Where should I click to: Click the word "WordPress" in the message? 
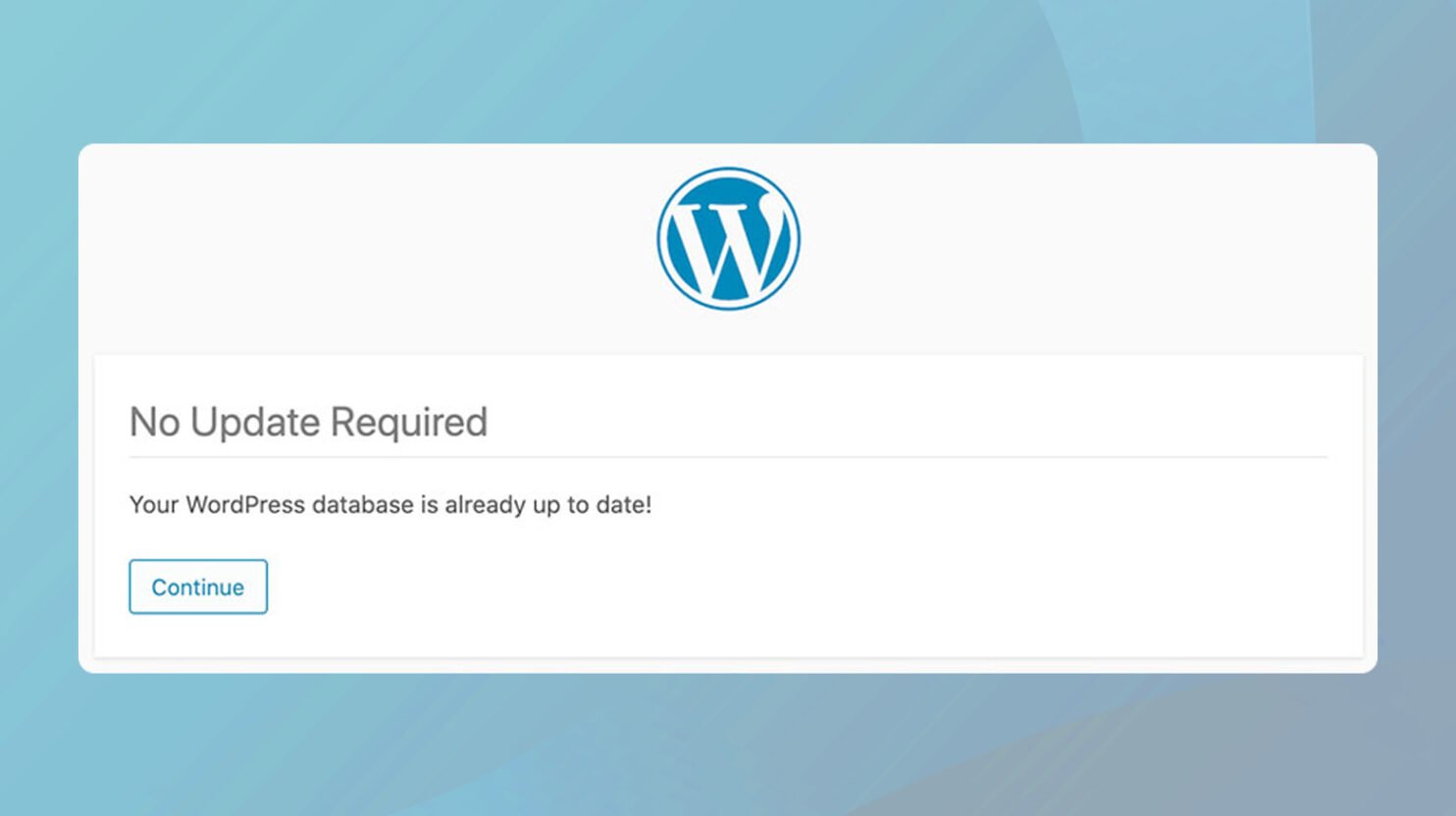coord(244,505)
